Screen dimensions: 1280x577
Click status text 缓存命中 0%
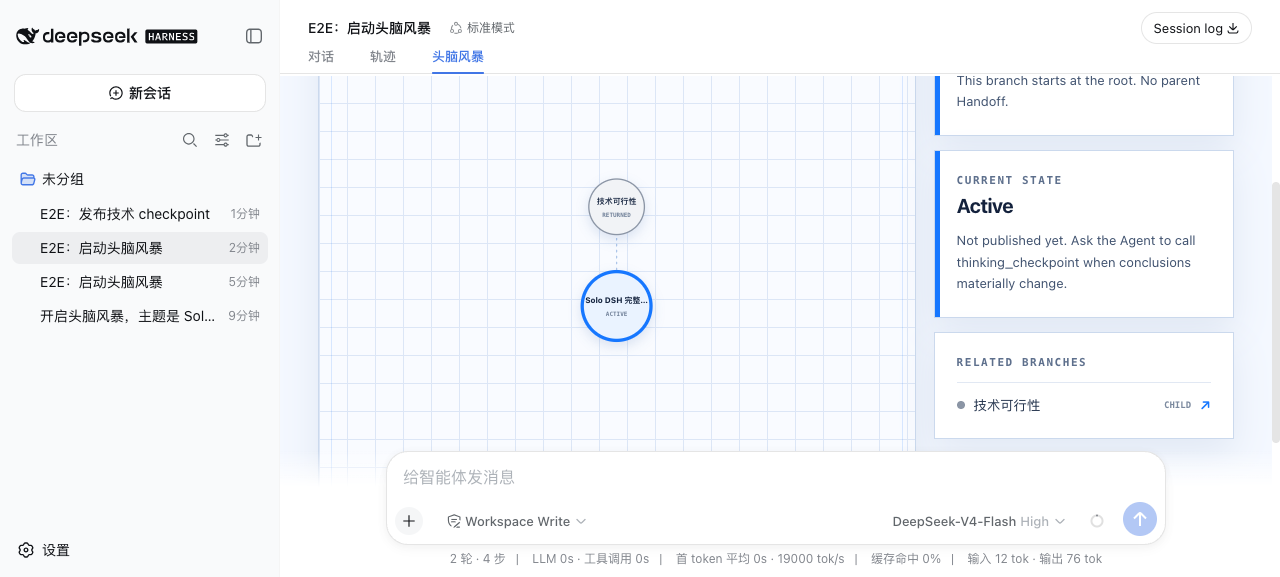pos(906,559)
